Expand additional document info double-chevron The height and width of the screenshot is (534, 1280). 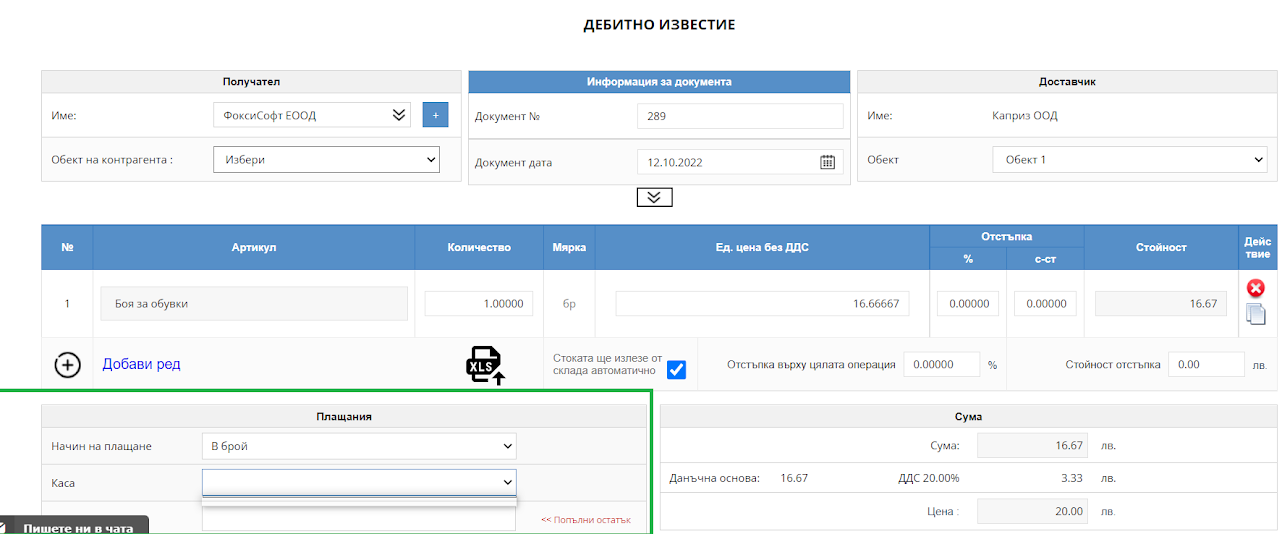[654, 197]
